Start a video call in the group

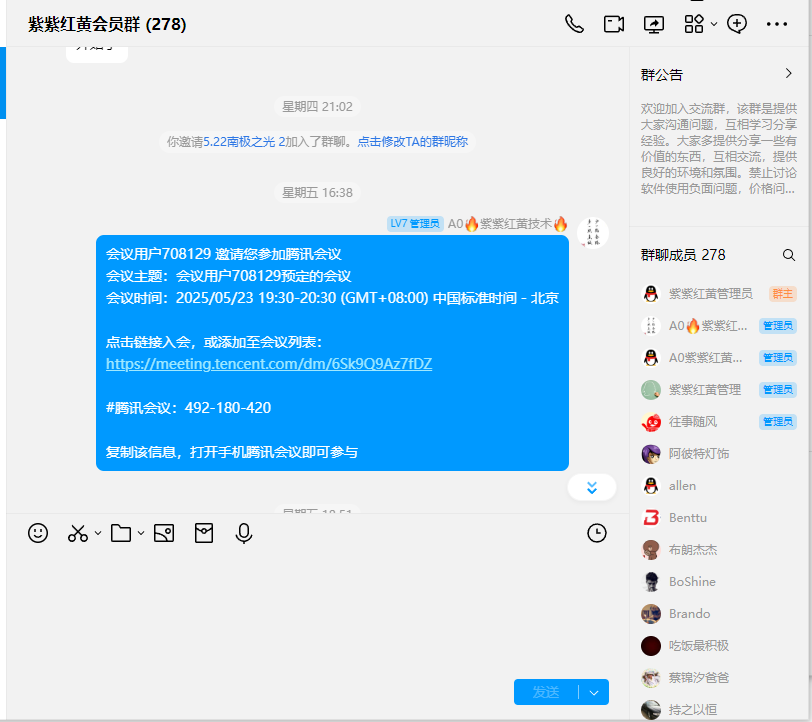(614, 24)
